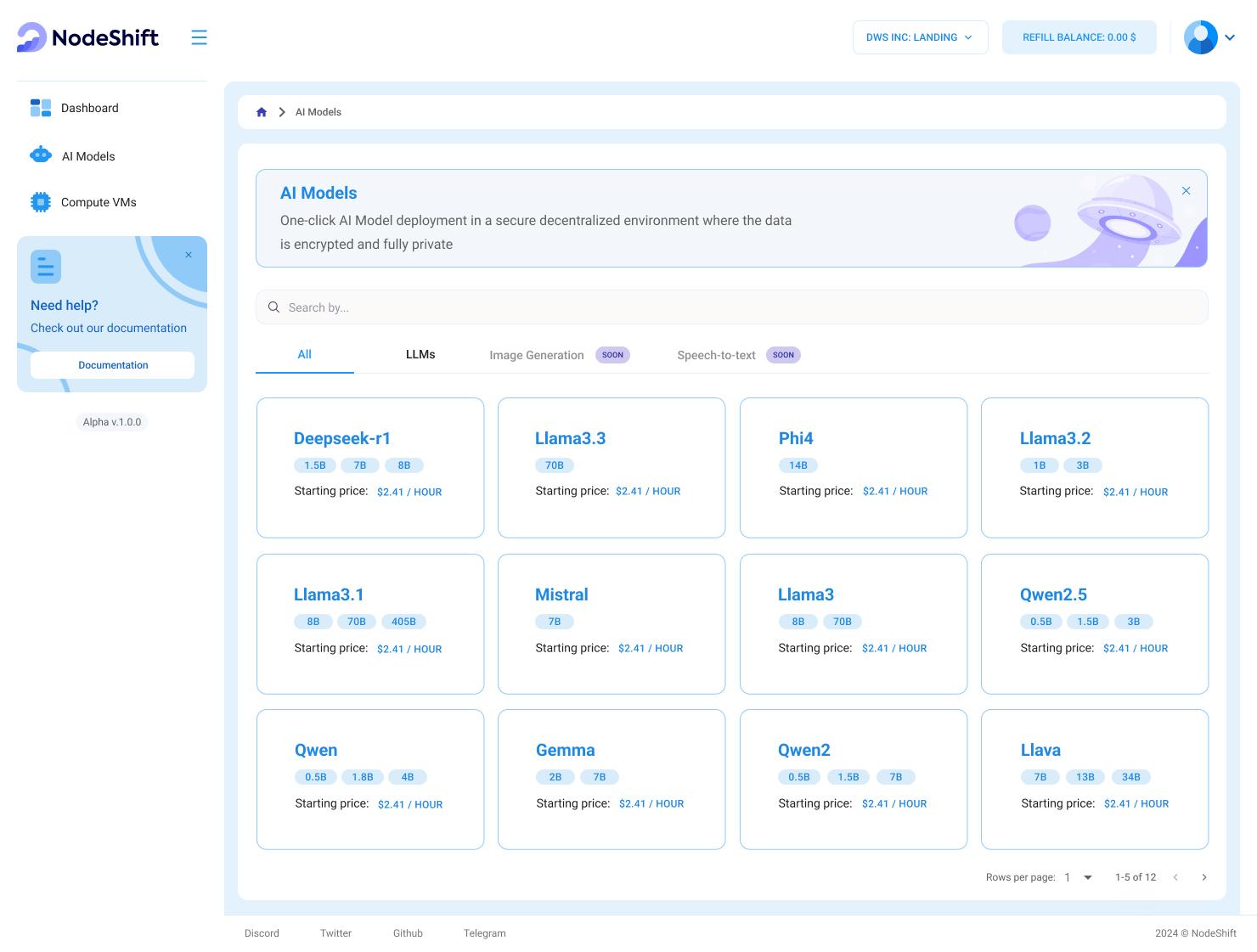Open the Llama3 model title
This screenshot has height=952, width=1257.
tap(806, 594)
